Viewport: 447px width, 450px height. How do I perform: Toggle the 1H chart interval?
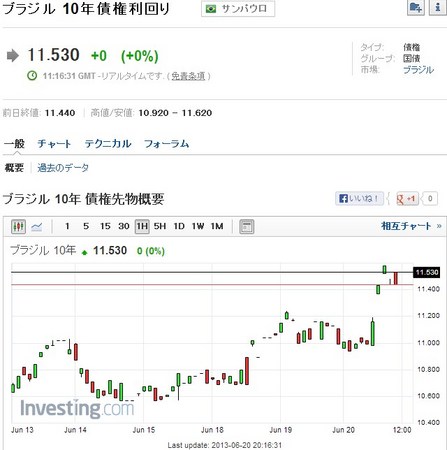tap(142, 227)
